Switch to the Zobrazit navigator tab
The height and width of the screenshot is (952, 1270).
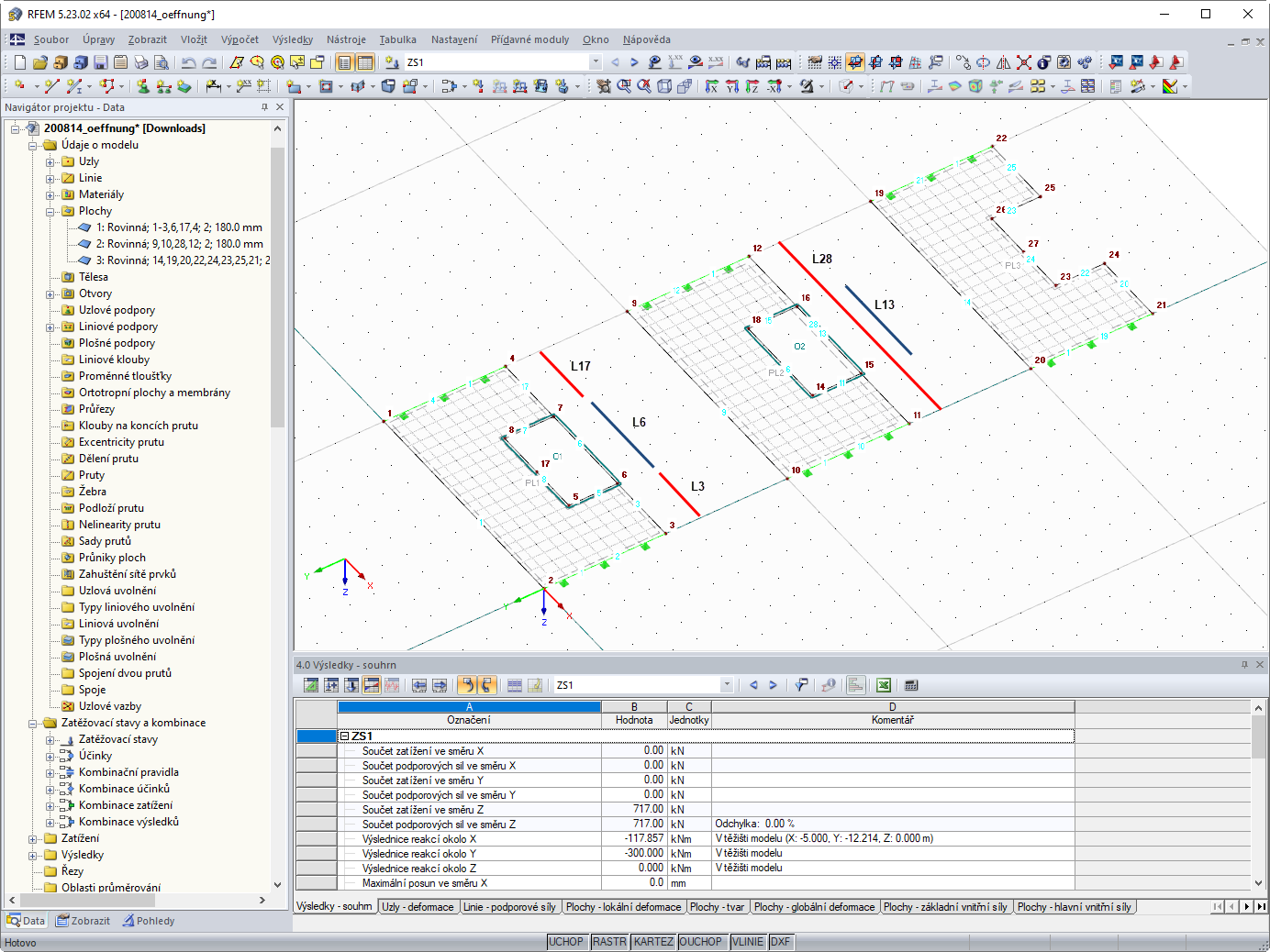click(83, 921)
